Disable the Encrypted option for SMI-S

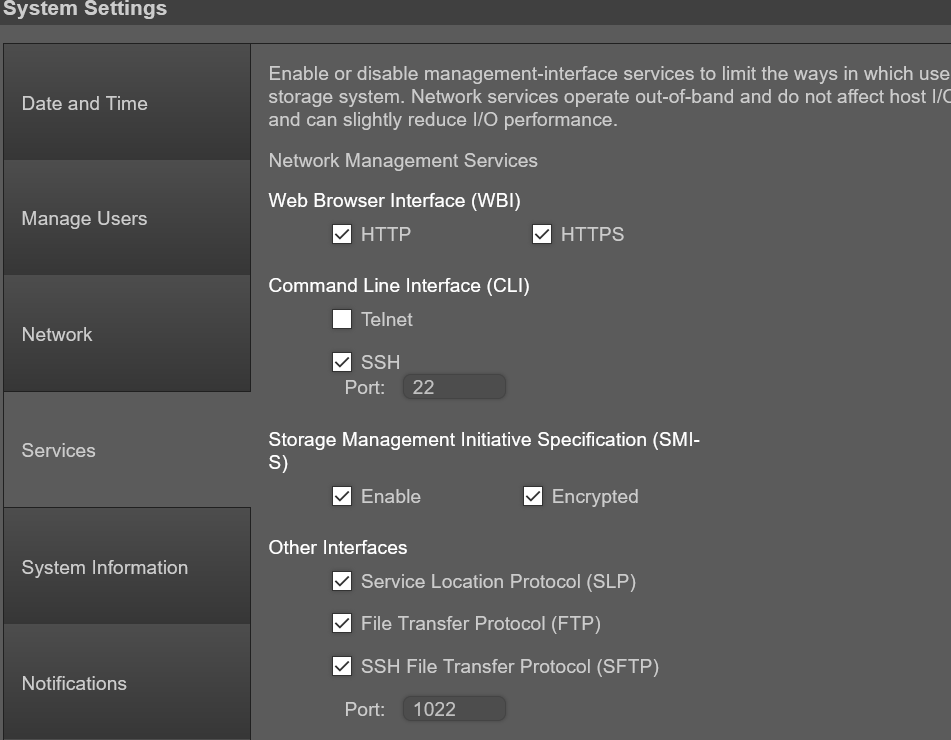(x=532, y=496)
